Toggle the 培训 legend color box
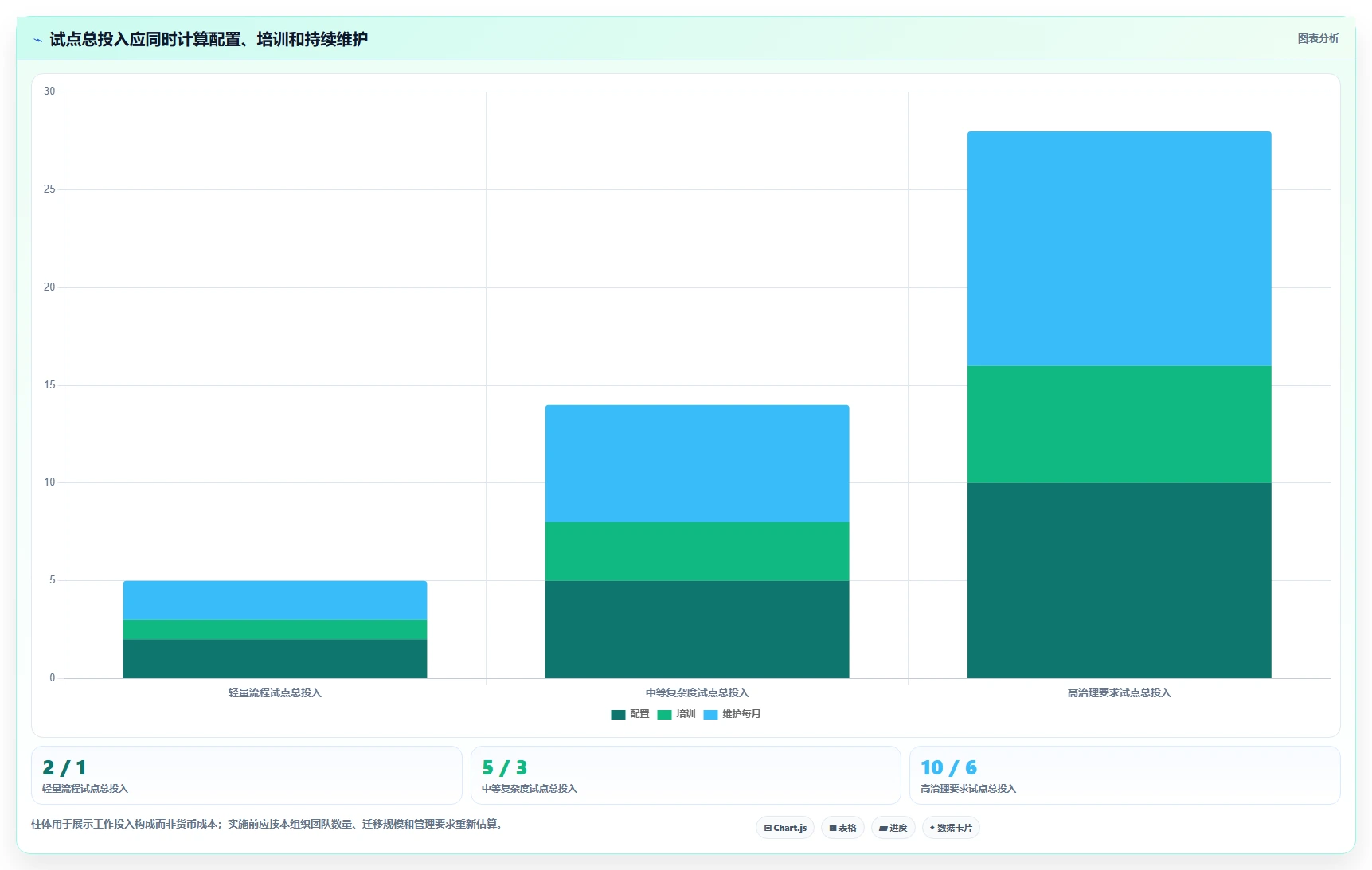This screenshot has height=870, width=1372. click(664, 715)
